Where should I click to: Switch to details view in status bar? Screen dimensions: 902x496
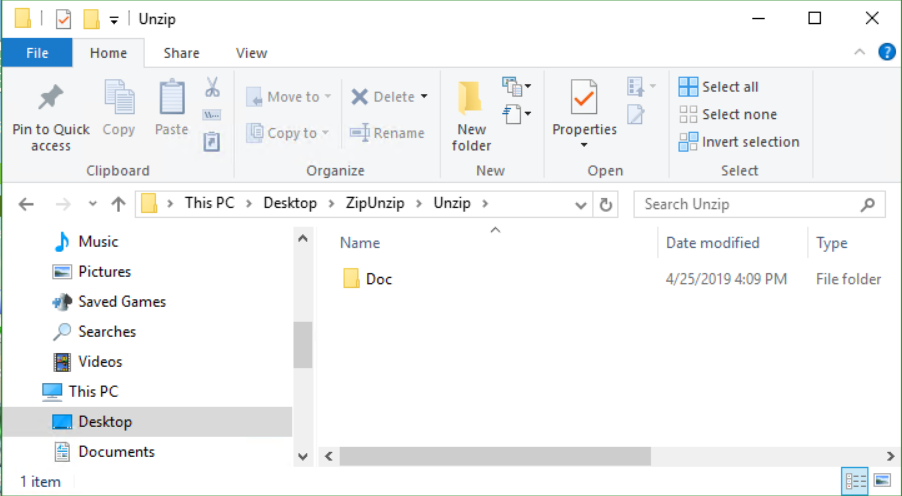pyautogui.click(x=855, y=481)
